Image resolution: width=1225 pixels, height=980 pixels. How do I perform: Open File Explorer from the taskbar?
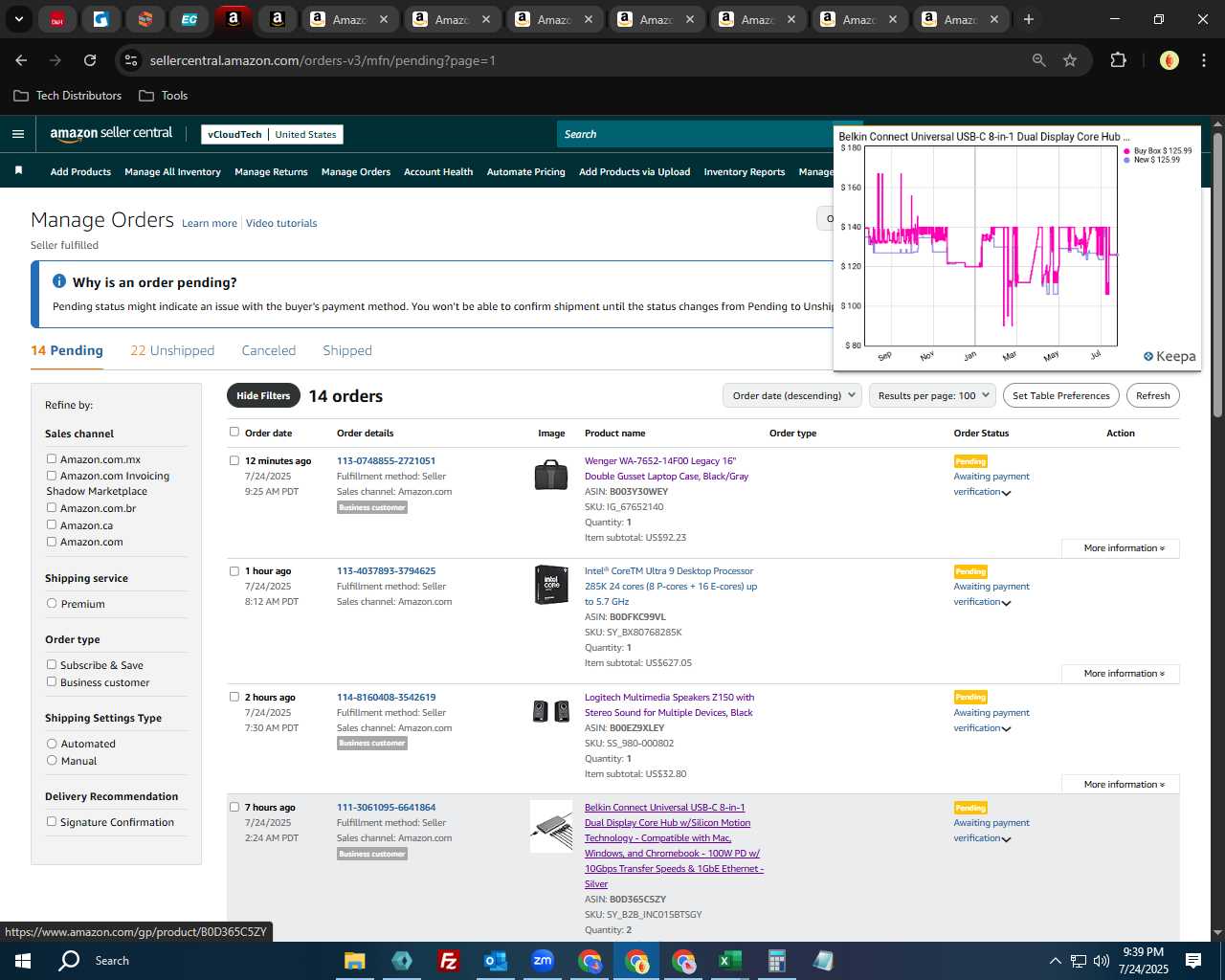pos(355,961)
